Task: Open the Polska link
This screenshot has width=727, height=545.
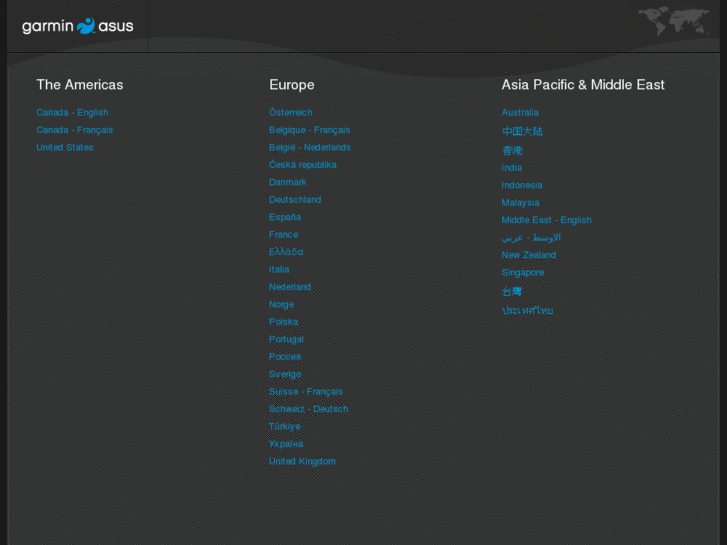Action: 283,321
